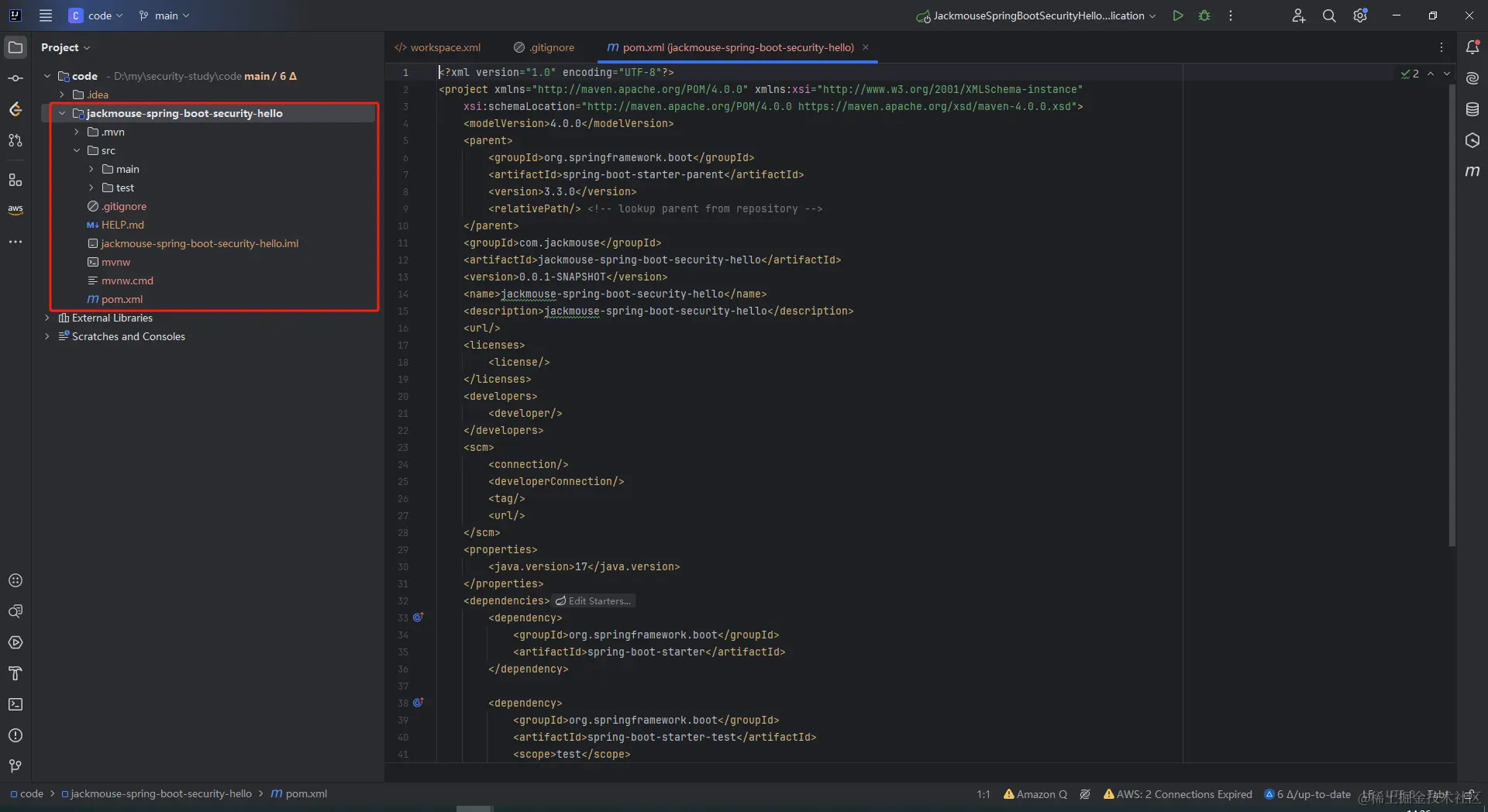Open the AWS Toolkit panel
Image resolution: width=1488 pixels, height=812 pixels.
pyautogui.click(x=15, y=209)
